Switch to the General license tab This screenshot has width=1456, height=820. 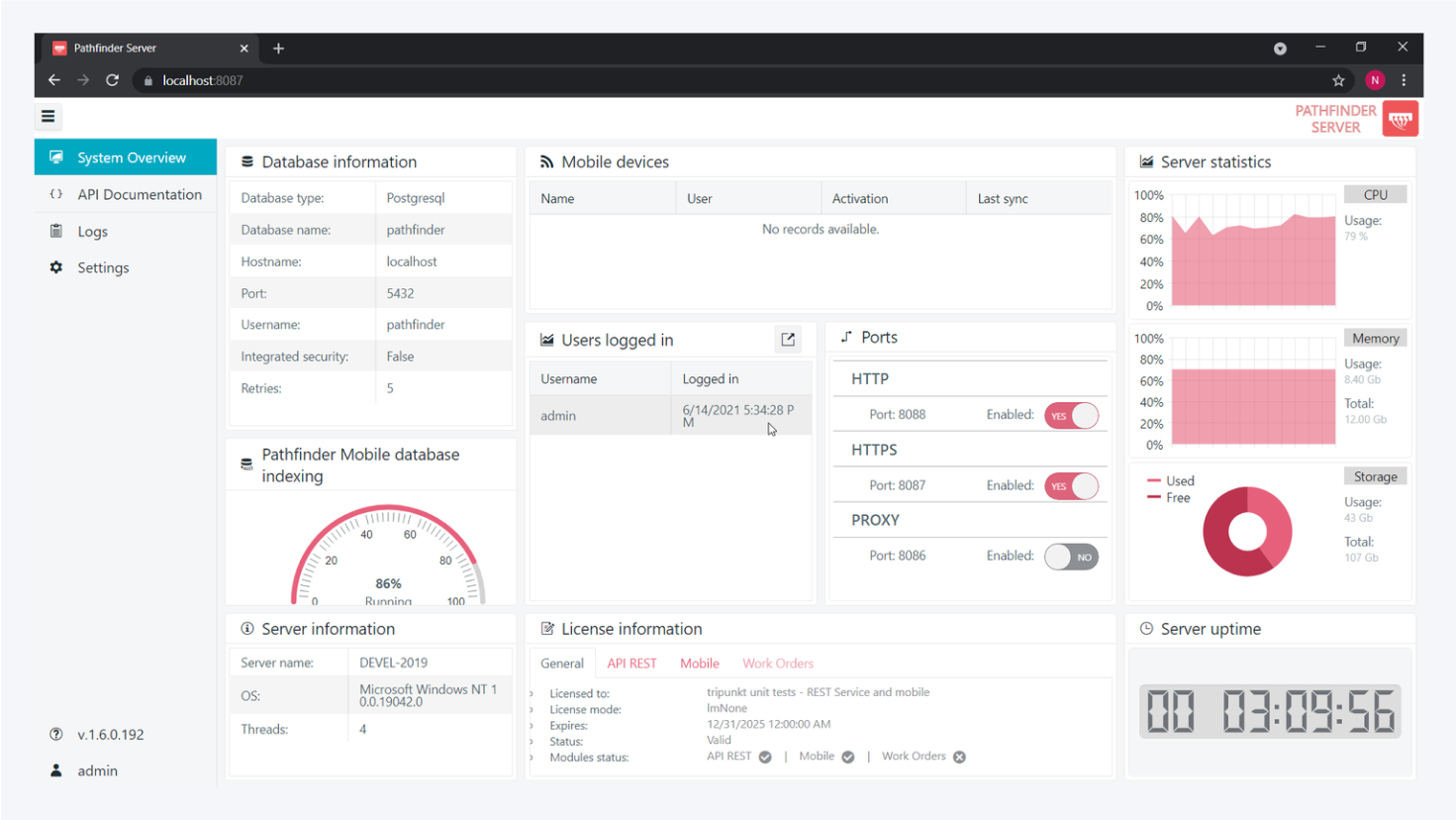click(x=562, y=664)
